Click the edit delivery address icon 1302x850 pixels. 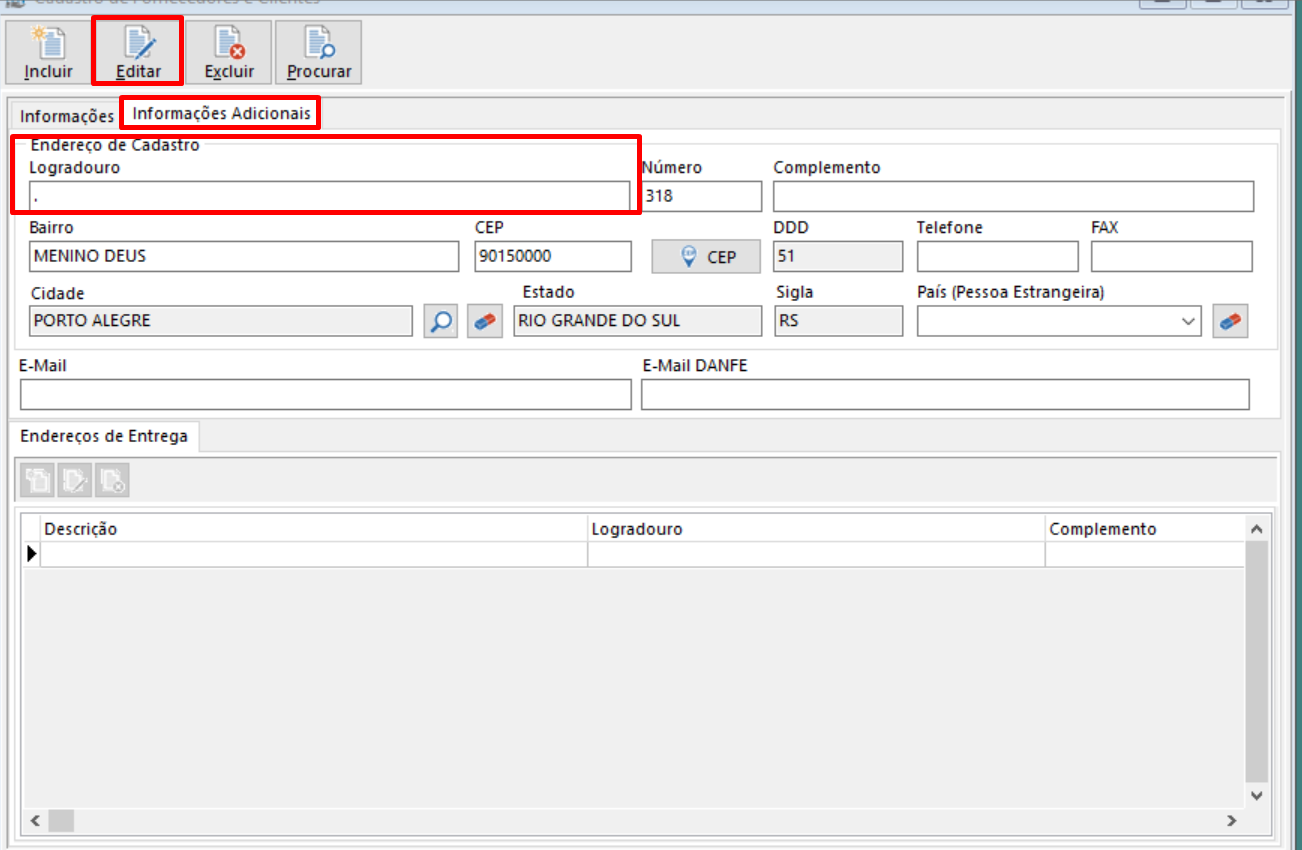[x=74, y=481]
